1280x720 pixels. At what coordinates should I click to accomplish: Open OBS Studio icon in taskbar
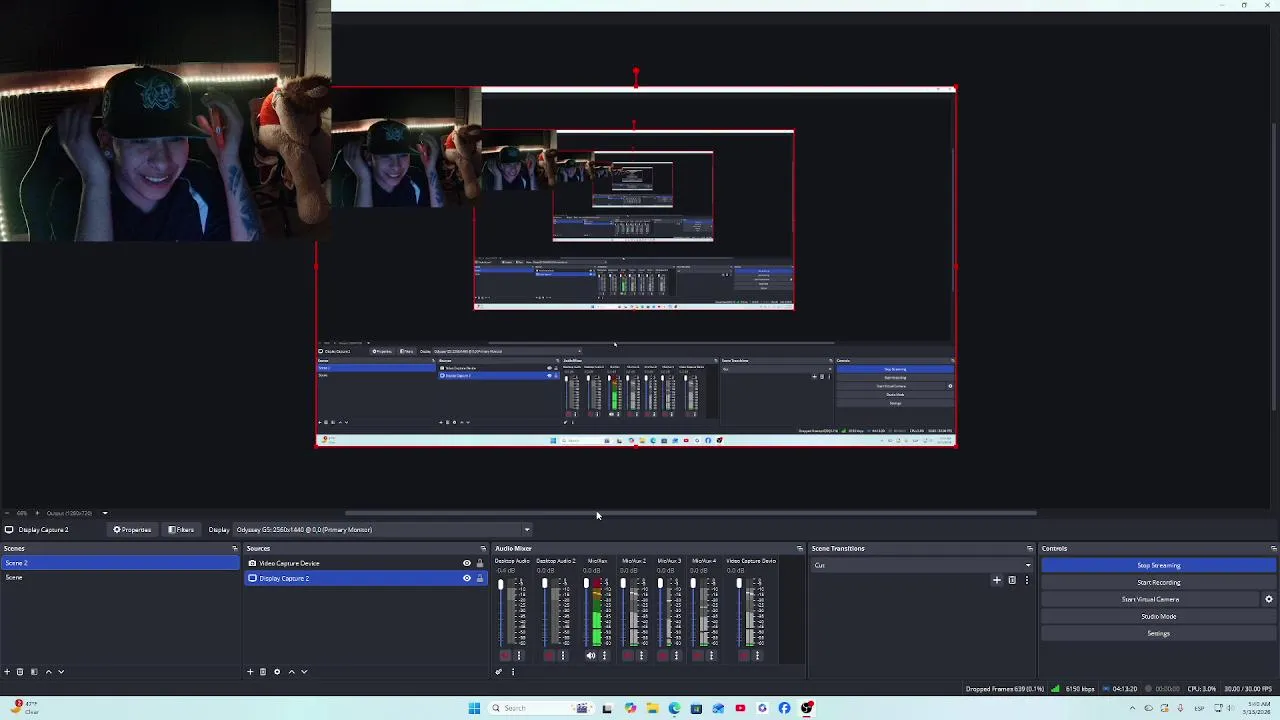click(x=807, y=708)
